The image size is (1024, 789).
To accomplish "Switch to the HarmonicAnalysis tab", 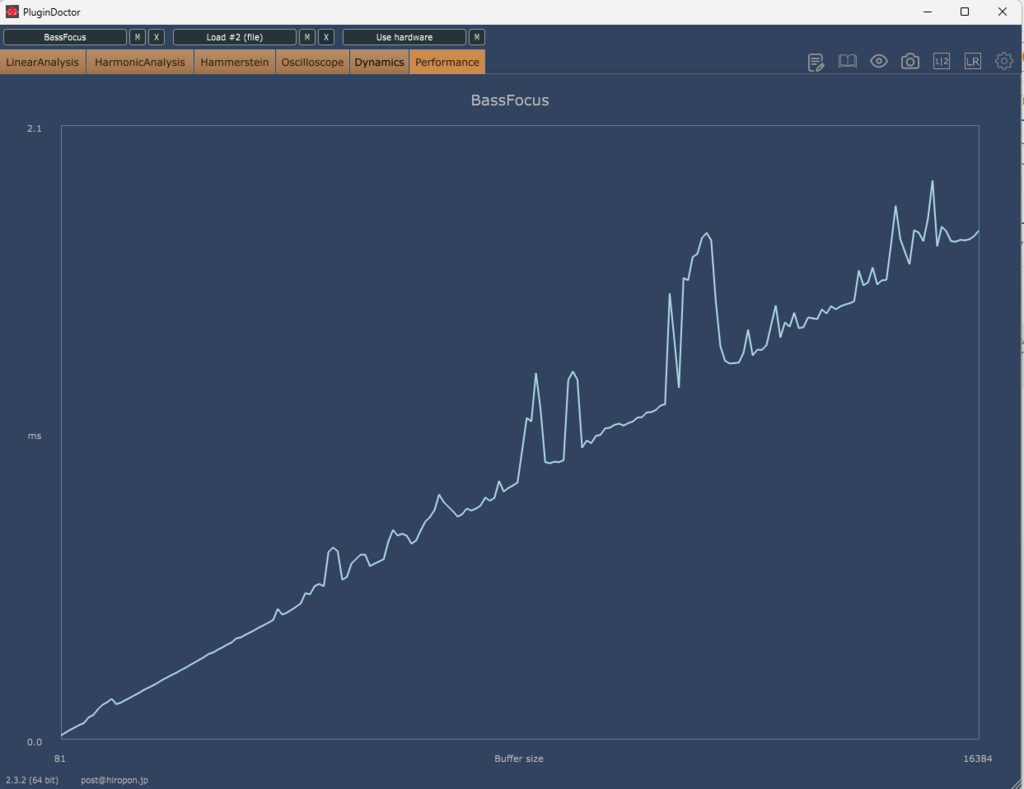I will point(140,62).
